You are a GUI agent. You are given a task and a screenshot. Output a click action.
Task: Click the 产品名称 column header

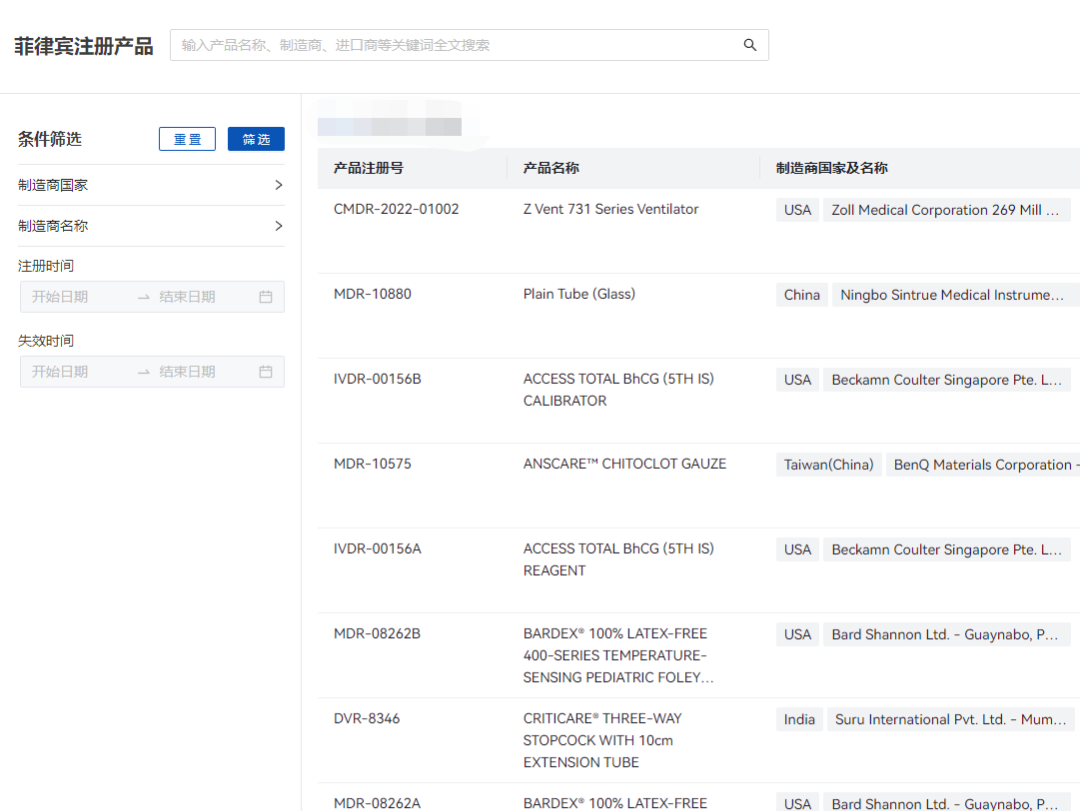tap(551, 168)
